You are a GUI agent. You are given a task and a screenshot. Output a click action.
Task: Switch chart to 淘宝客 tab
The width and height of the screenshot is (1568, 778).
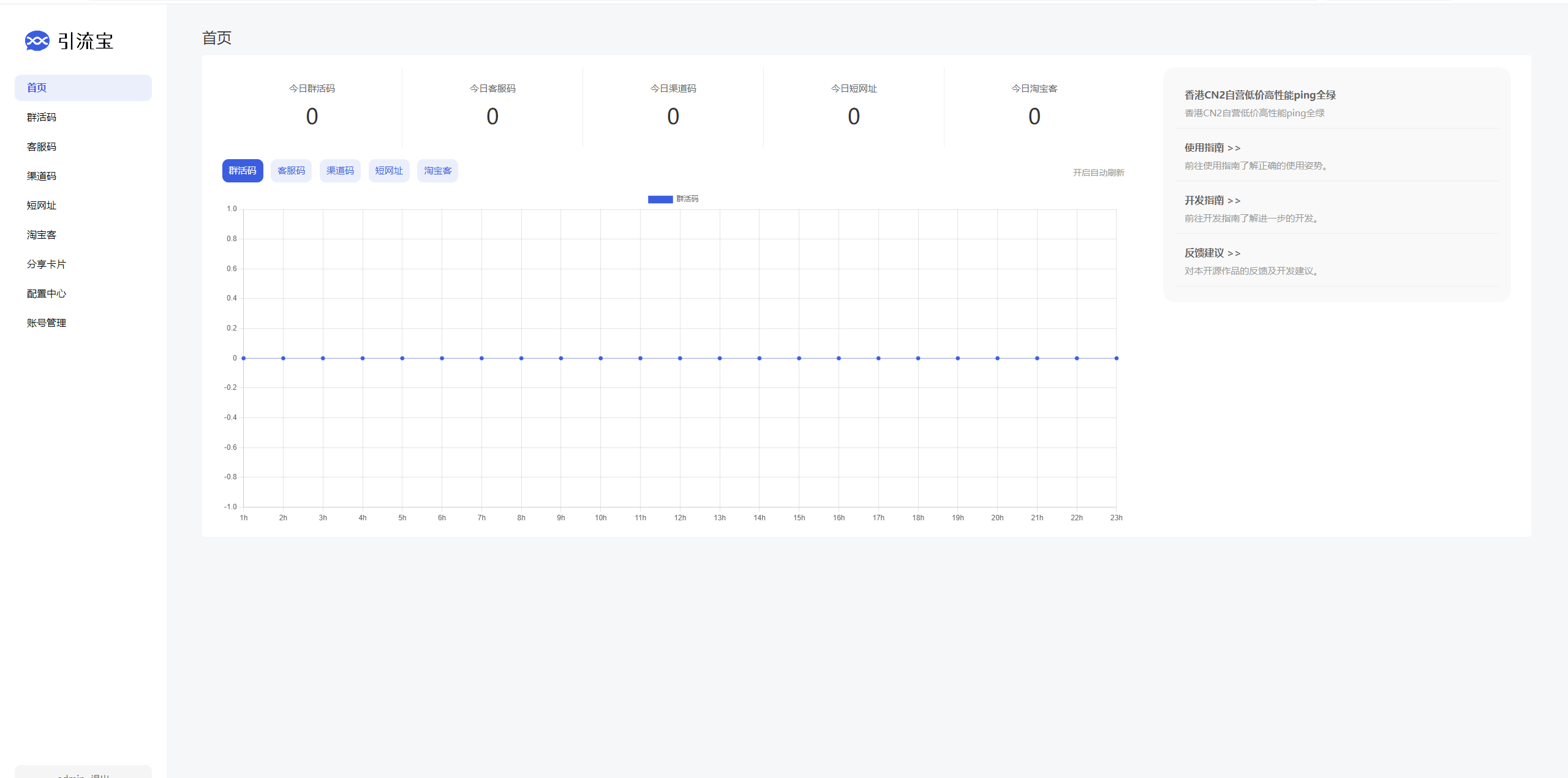click(437, 171)
